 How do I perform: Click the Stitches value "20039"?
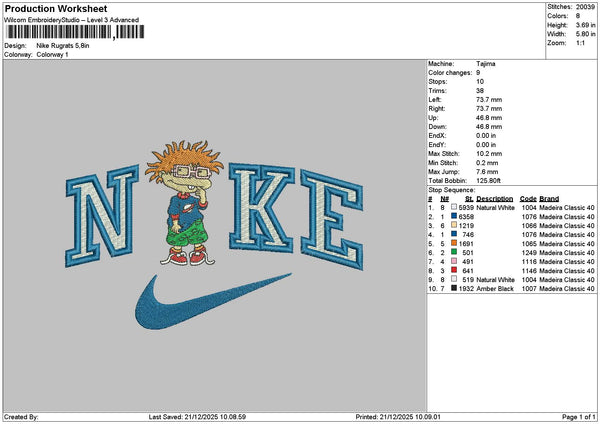click(585, 7)
